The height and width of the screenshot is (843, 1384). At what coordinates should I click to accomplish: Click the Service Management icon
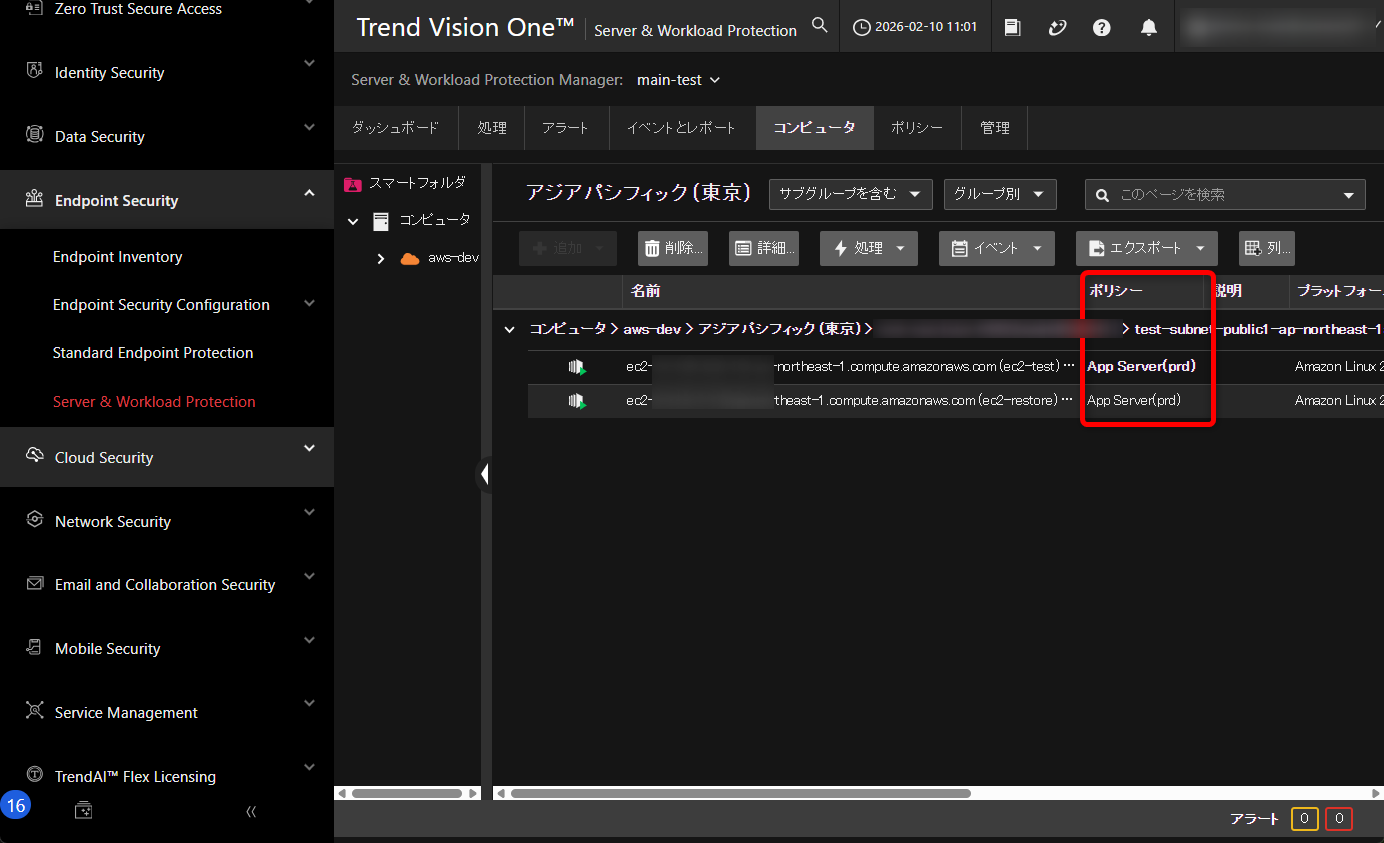pos(35,711)
